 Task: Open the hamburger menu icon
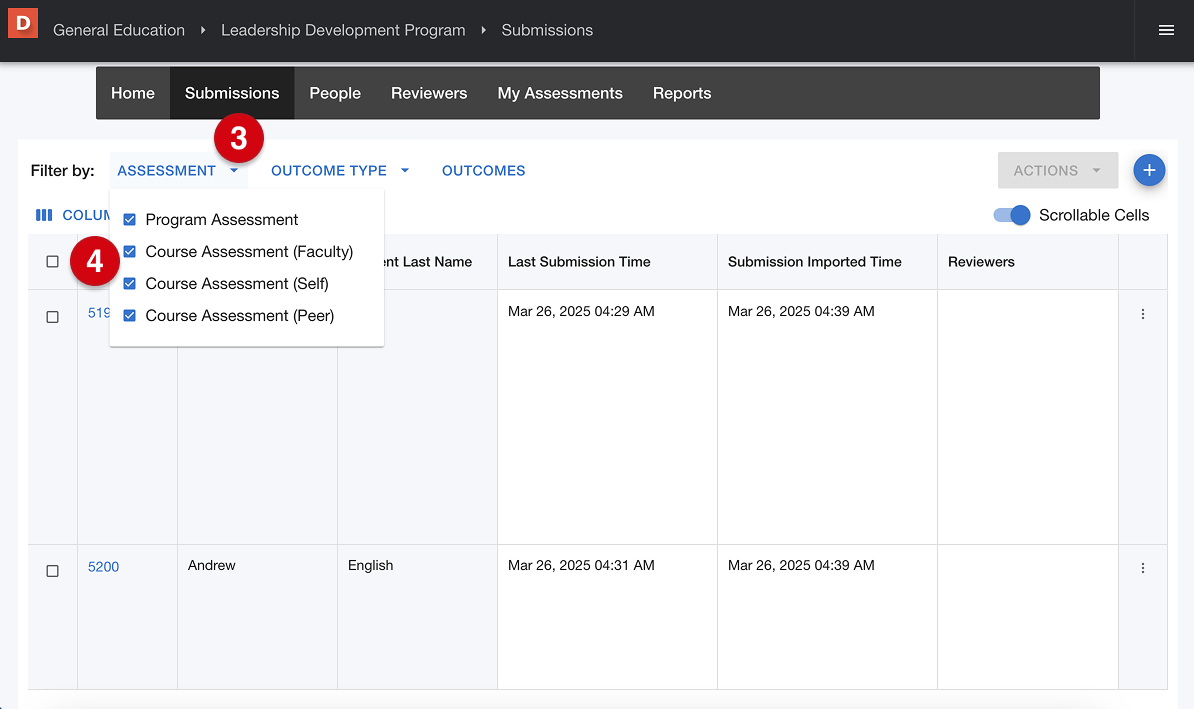(x=1166, y=30)
